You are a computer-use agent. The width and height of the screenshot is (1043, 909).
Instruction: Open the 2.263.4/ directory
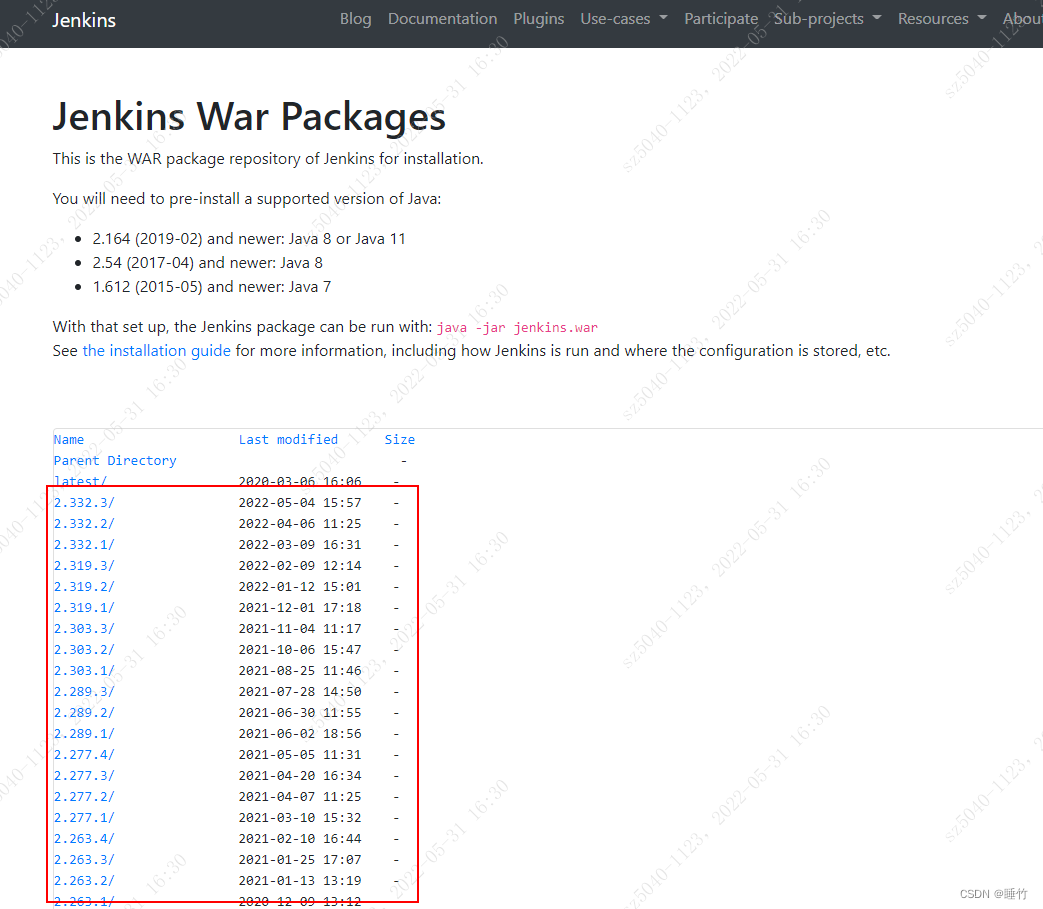[x=84, y=839]
